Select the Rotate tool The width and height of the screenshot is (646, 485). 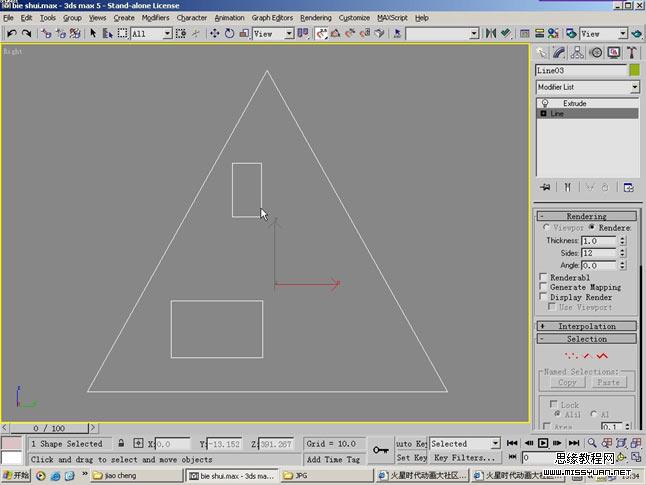coord(229,33)
